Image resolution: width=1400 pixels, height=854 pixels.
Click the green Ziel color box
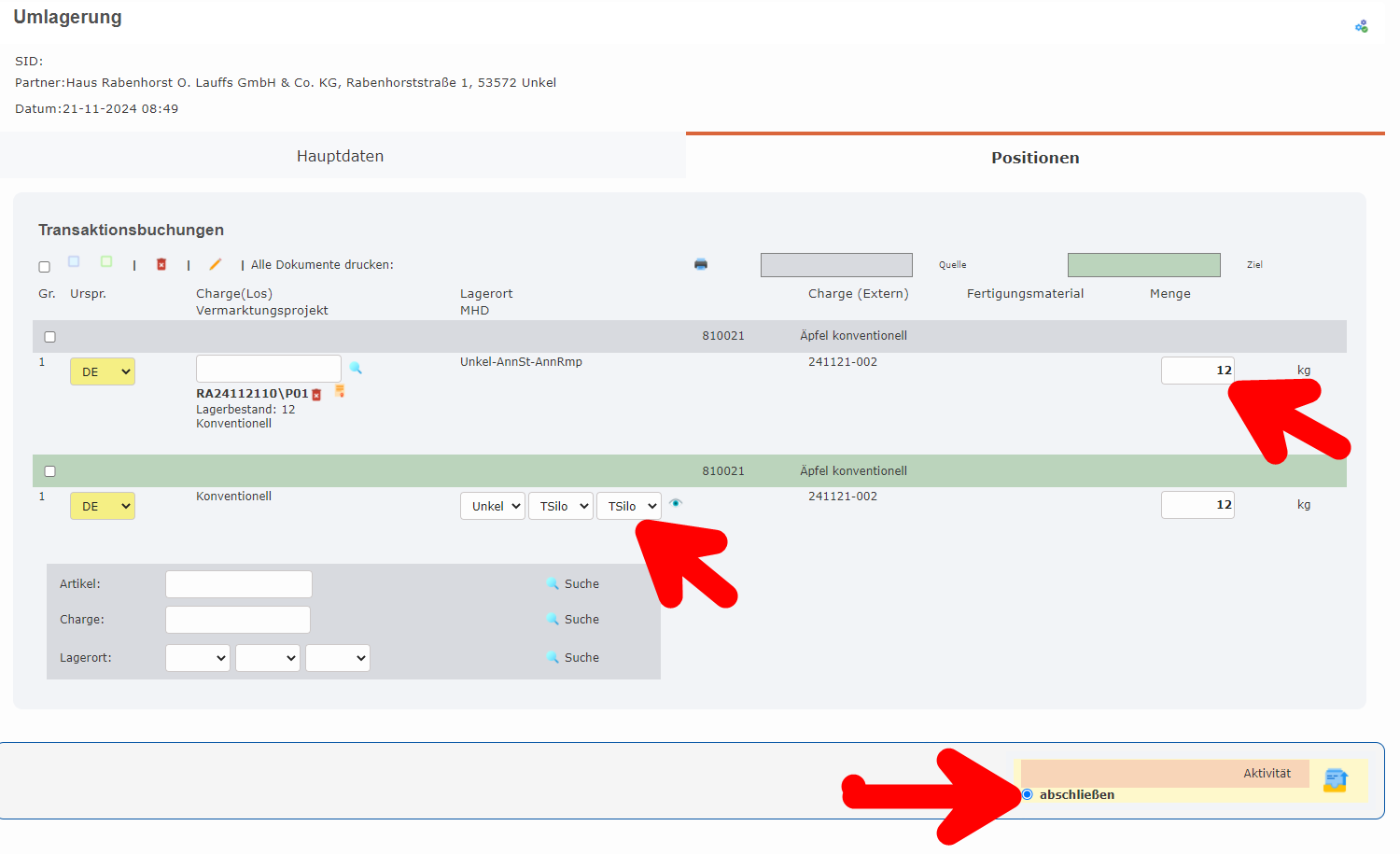(x=1143, y=265)
